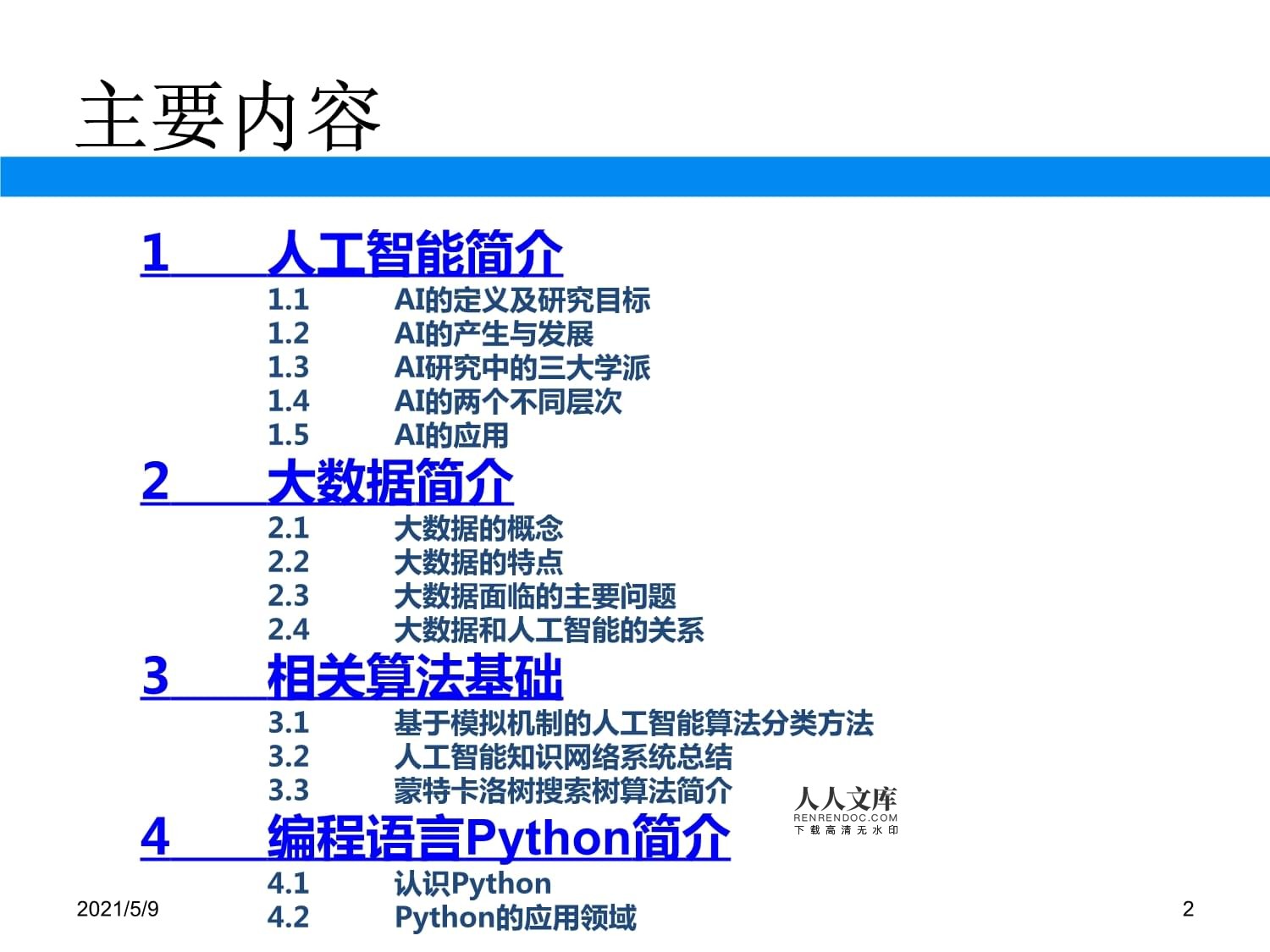Select the line '3.2 人工智能知识网络系统总结'

pyautogui.click(x=500, y=757)
